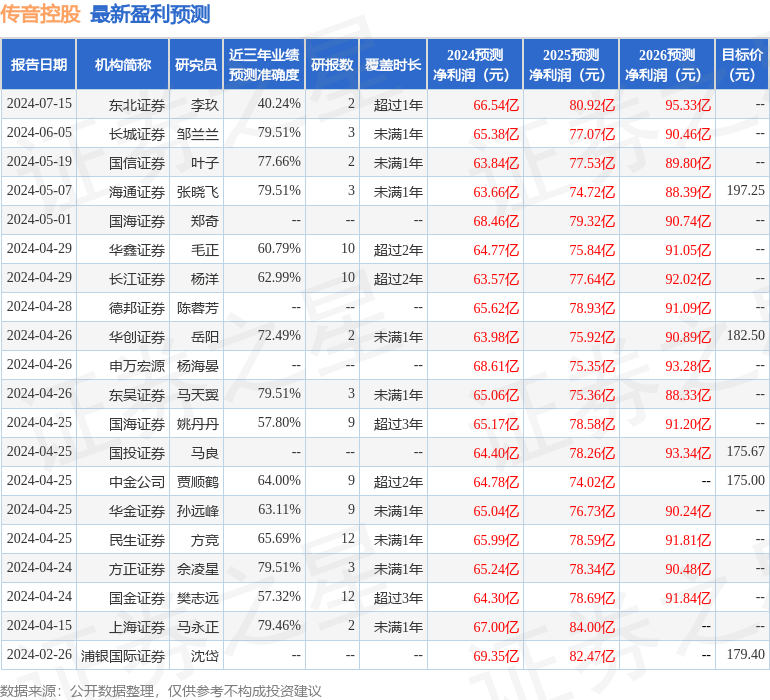
Task: Click the date 2024-05-01
Action: (x=39, y=220)
